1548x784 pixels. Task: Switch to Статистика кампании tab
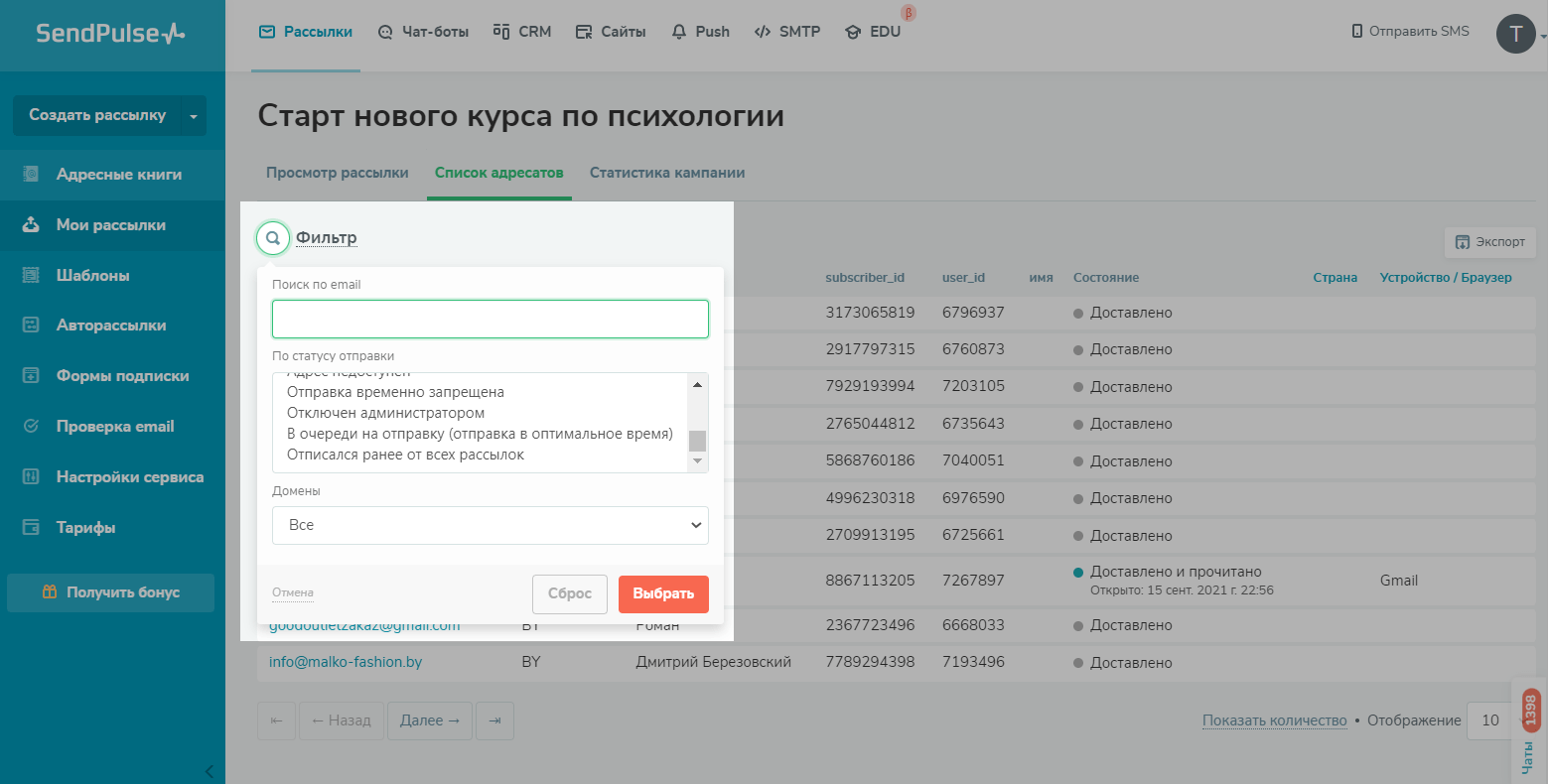coord(667,173)
